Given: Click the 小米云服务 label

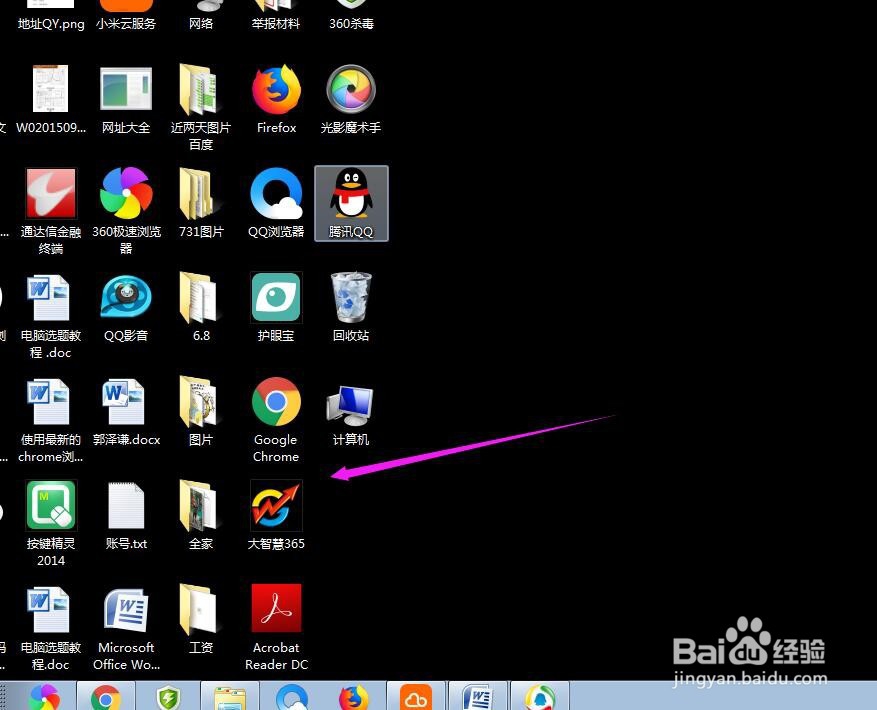Looking at the screenshot, I should coord(126,24).
